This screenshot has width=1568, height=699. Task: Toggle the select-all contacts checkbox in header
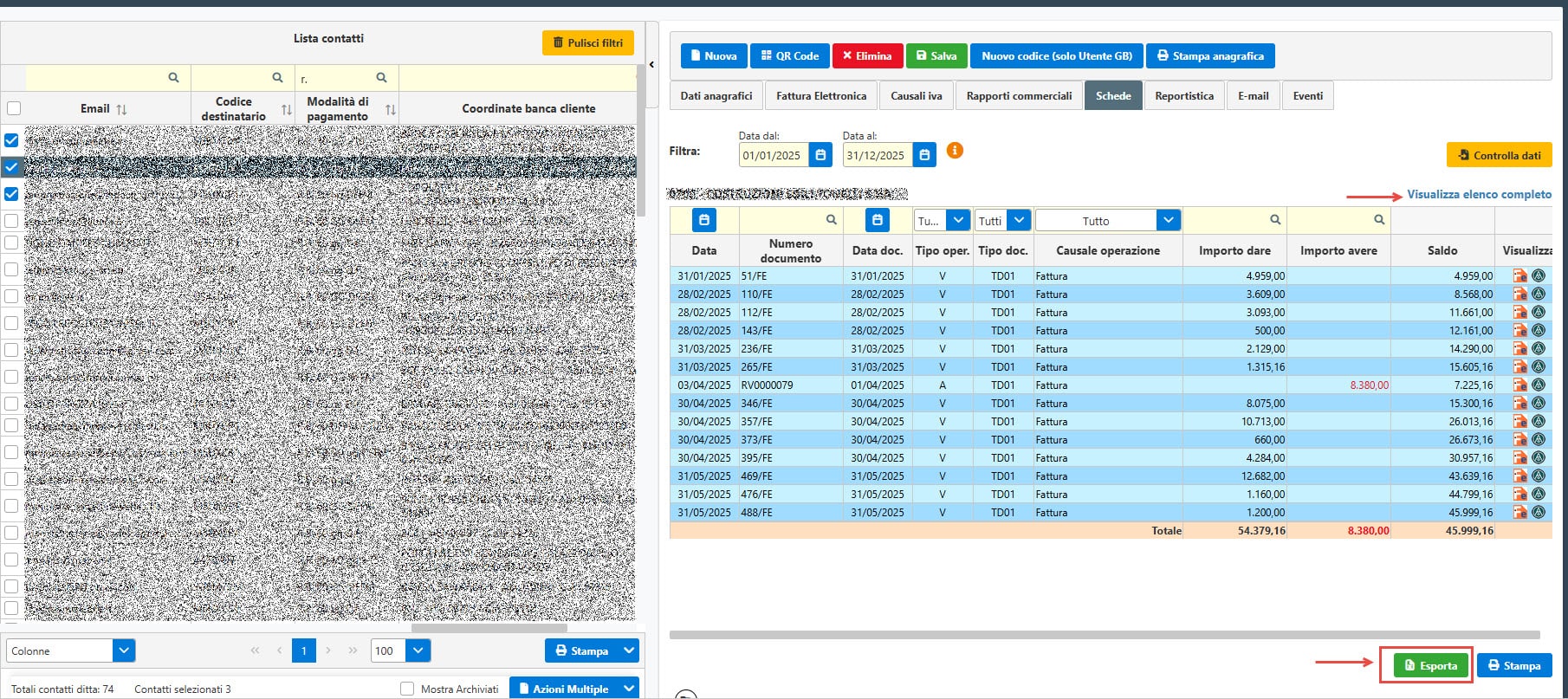tap(13, 108)
